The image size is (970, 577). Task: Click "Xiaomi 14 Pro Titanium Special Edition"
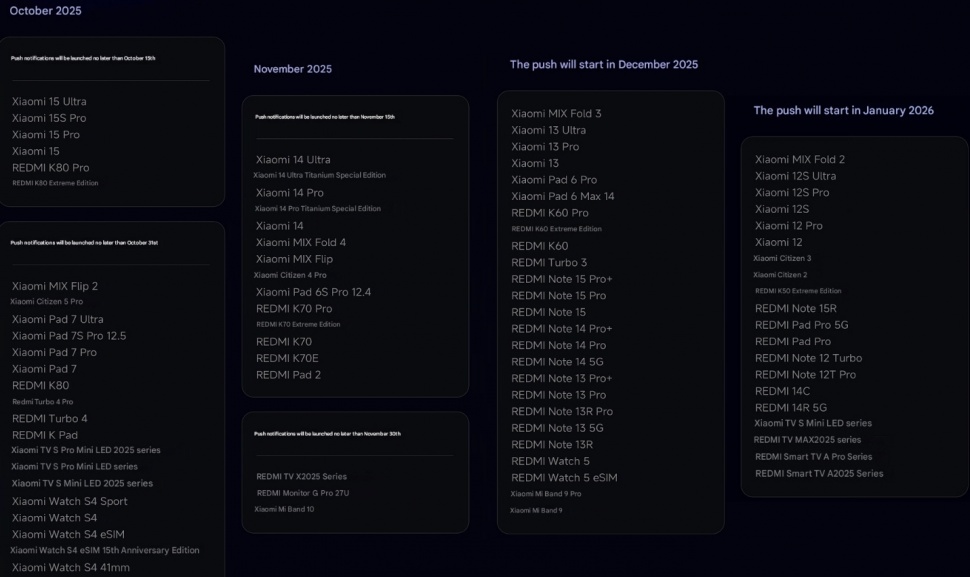pyautogui.click(x=317, y=209)
